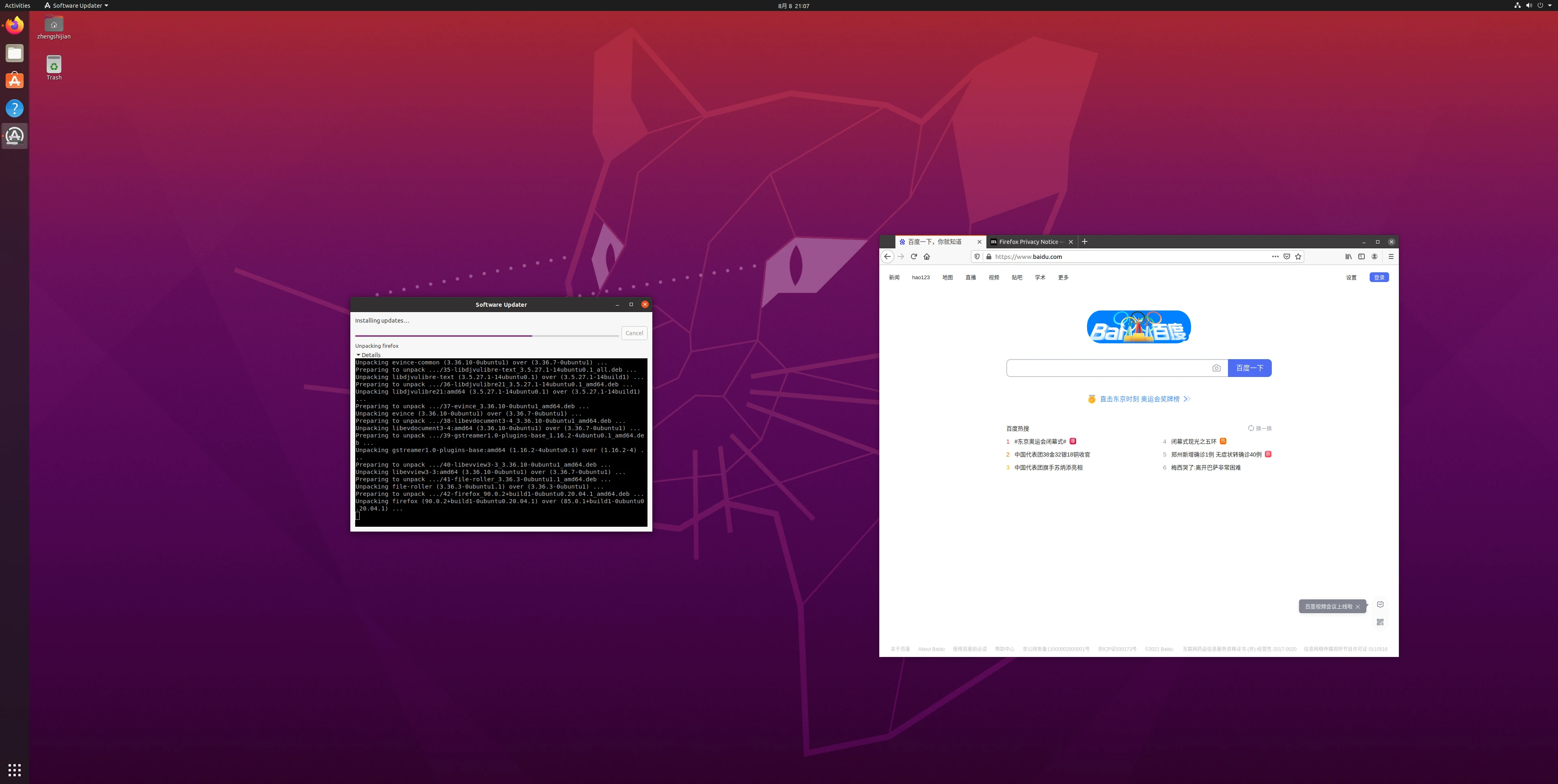Save page to Pocket icon
Screen dimensions: 1558x784
click(1286, 256)
